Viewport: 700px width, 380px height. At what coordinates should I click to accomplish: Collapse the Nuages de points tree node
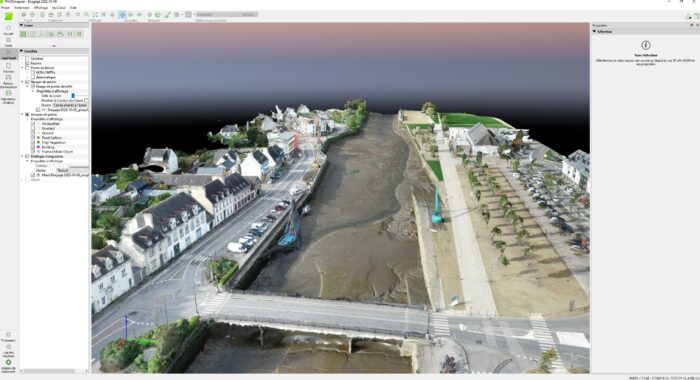coord(22,82)
